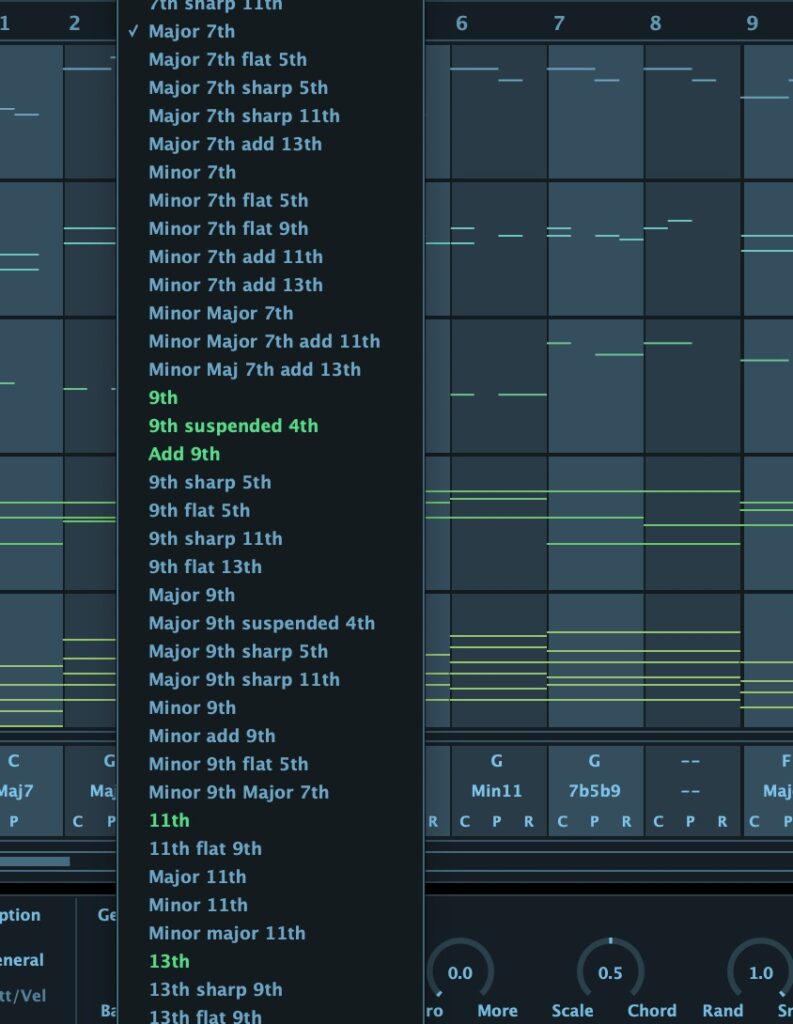Toggle the C button under G Min11
793x1024 pixels.
(465, 822)
